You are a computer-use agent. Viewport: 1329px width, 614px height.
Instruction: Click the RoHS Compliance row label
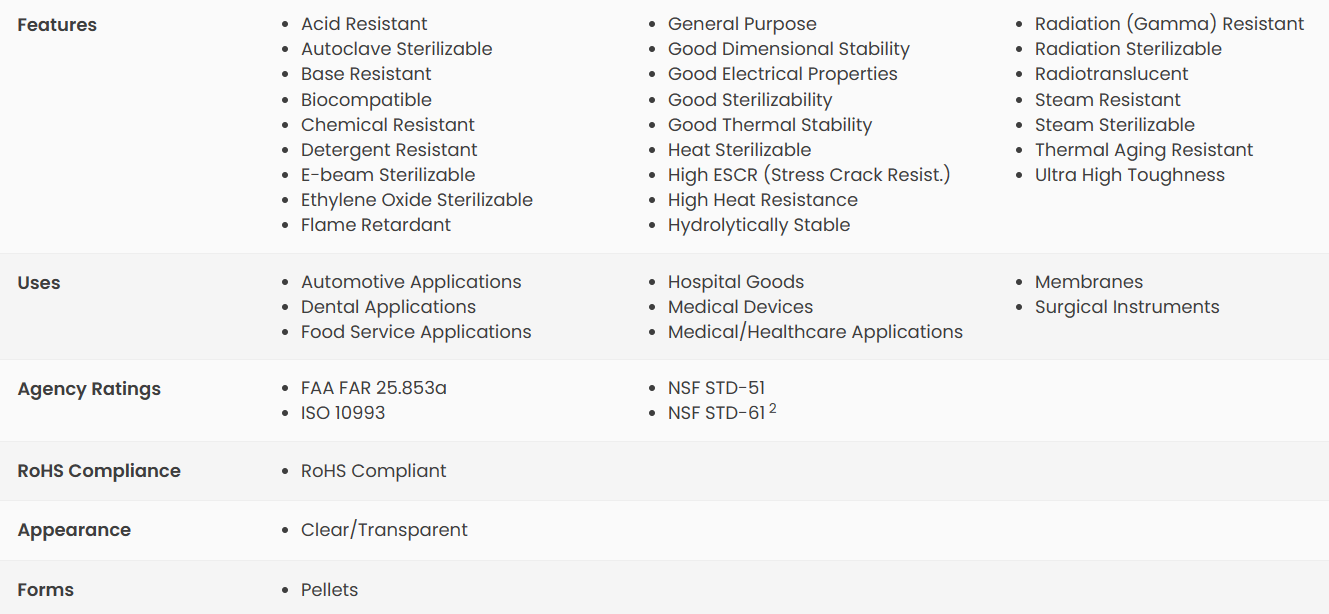99,471
